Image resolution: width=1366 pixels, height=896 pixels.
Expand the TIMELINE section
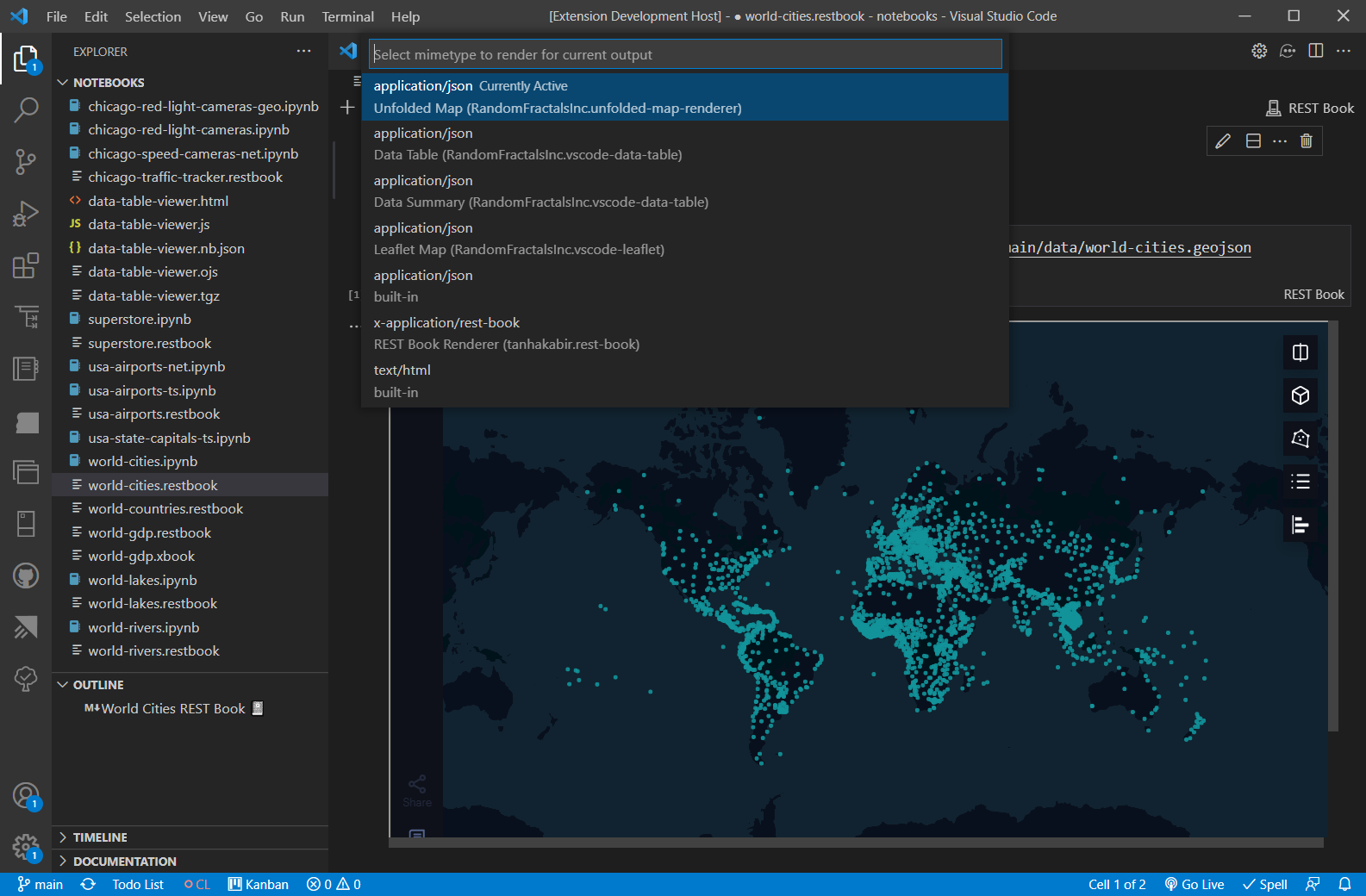pyautogui.click(x=190, y=837)
